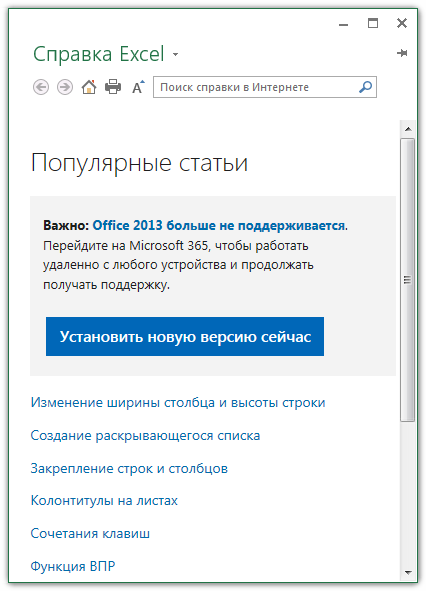The width and height of the screenshot is (426, 591).
Task: Open the Help home page icon
Action: 89,87
